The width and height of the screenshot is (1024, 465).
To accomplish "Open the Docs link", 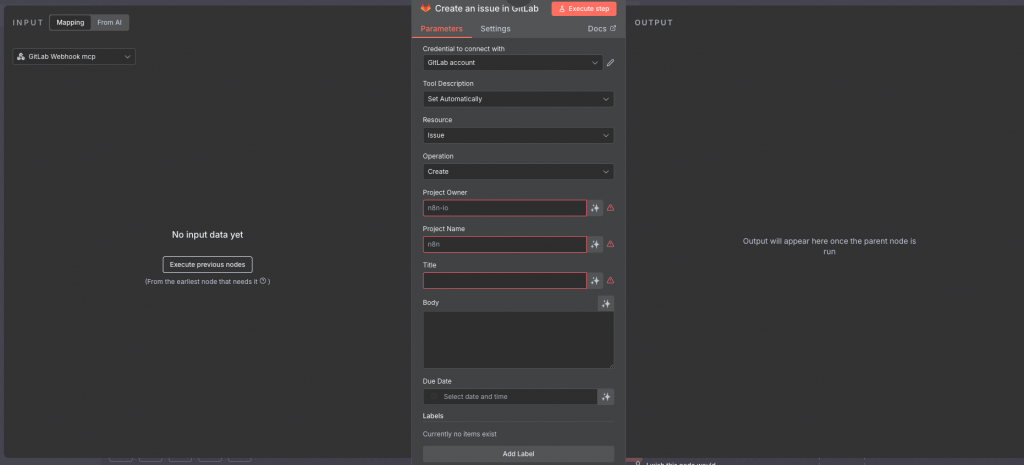I will 601,29.
